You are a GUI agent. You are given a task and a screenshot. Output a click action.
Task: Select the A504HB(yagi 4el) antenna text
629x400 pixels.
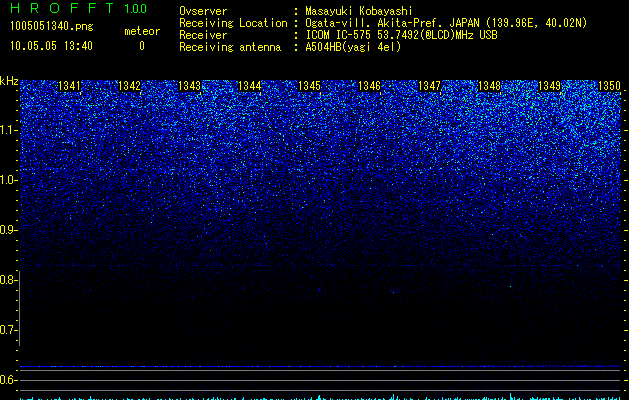tap(353, 47)
